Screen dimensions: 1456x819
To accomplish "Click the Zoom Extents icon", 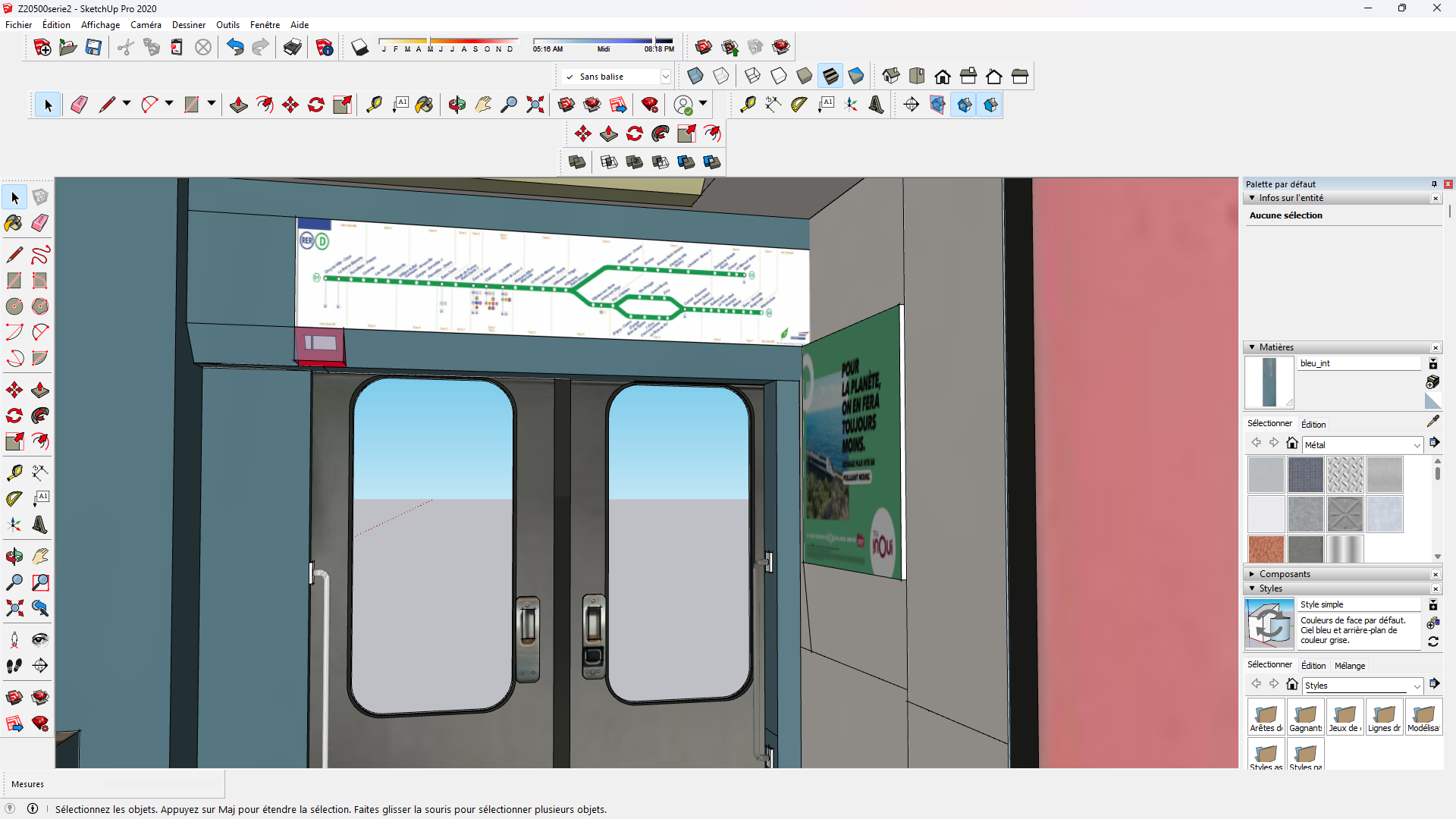I will [14, 608].
